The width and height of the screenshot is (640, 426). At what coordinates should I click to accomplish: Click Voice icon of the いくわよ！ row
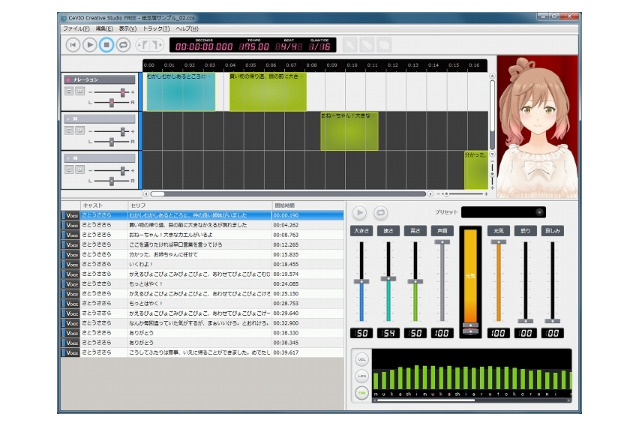pos(71,264)
